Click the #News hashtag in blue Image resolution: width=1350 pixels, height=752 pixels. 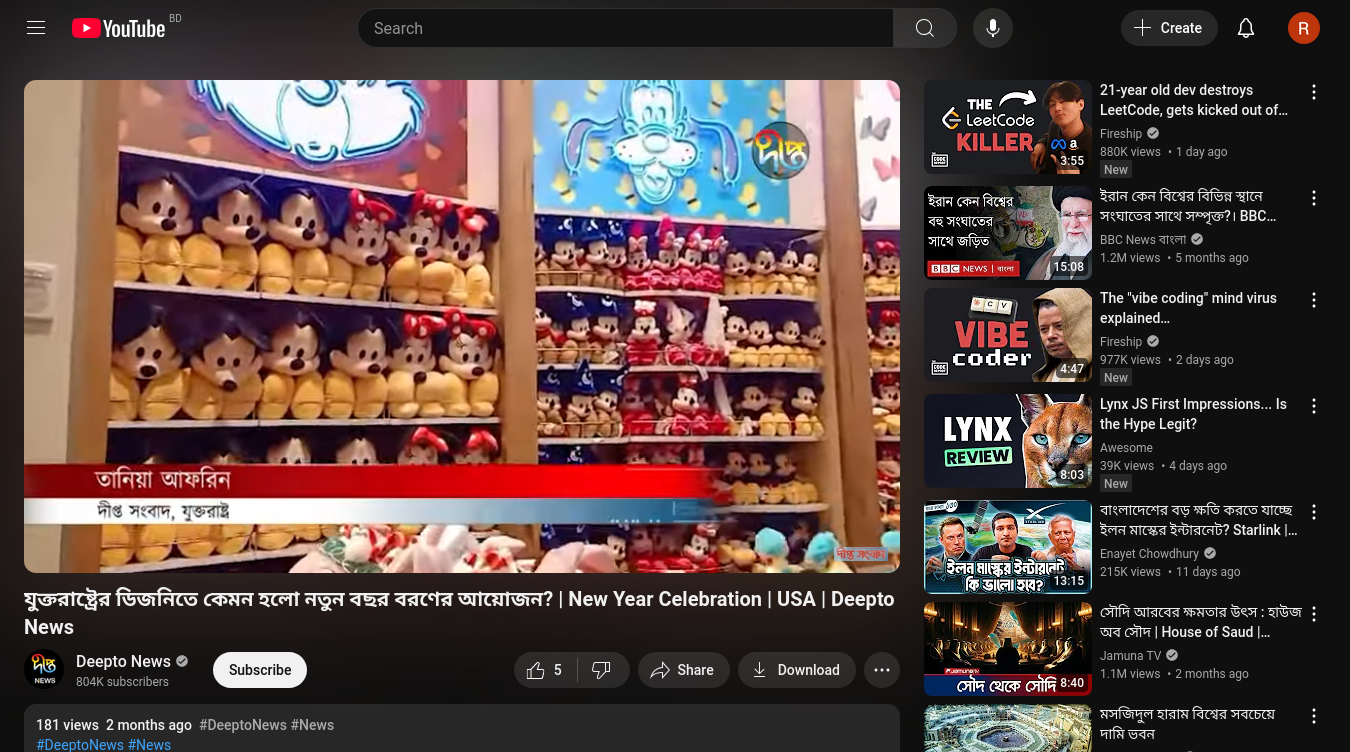[x=149, y=745]
